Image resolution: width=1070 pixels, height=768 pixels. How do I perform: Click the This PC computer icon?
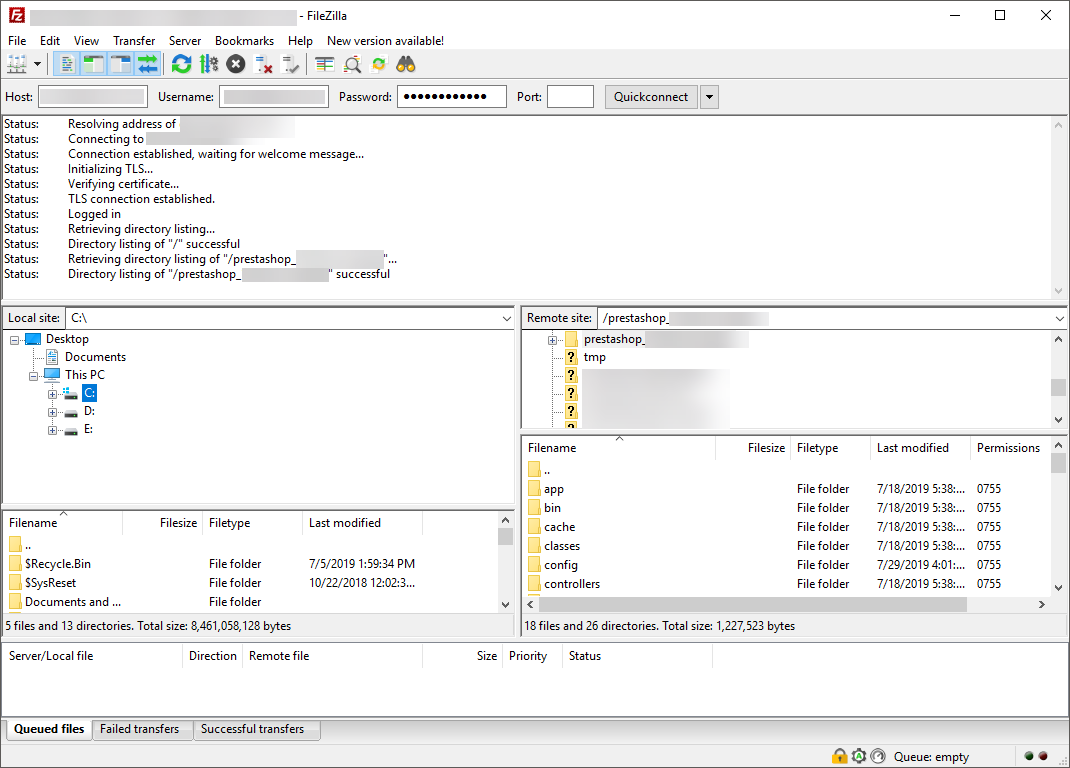tap(52, 375)
